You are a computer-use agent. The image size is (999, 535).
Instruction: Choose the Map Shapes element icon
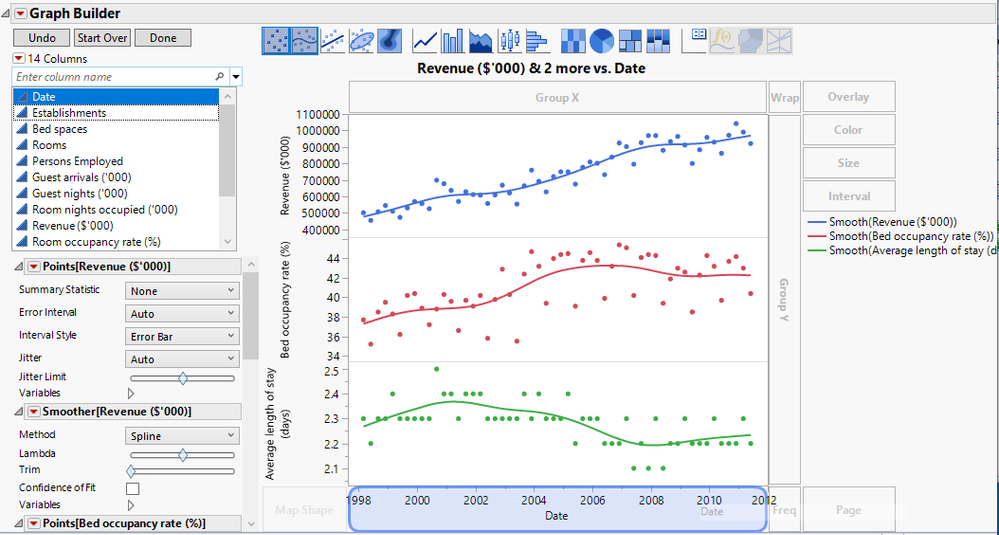tap(751, 41)
